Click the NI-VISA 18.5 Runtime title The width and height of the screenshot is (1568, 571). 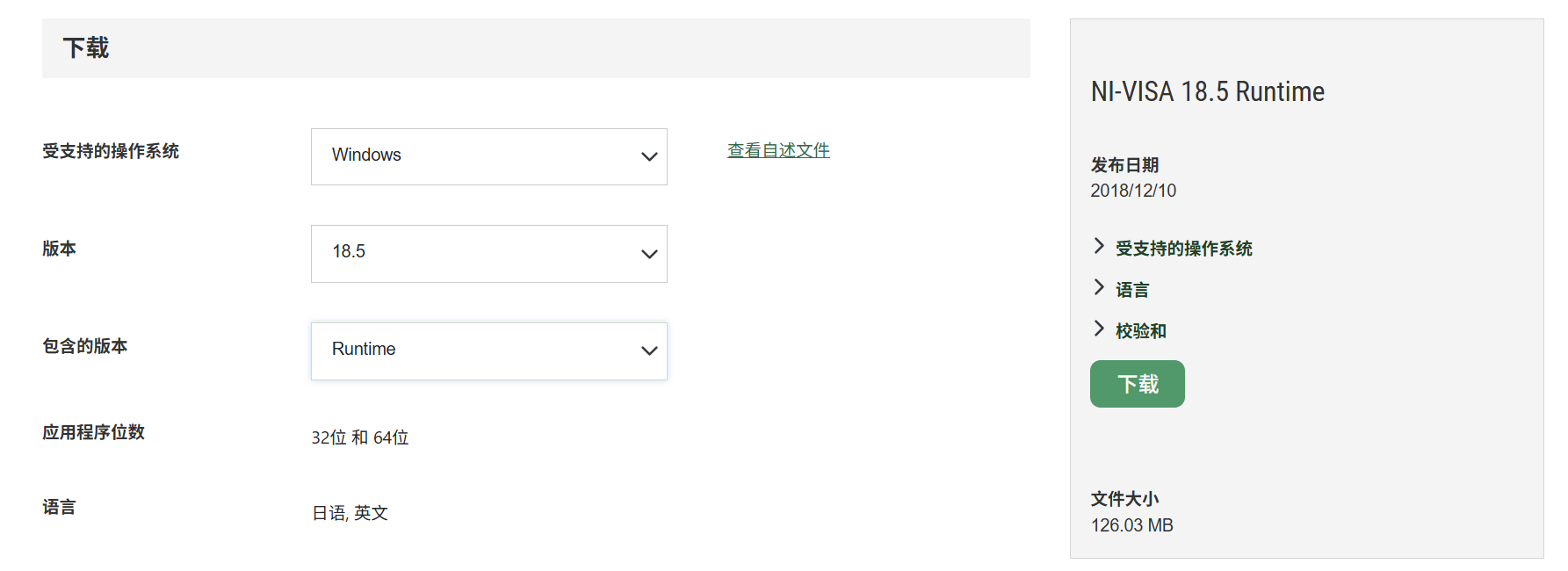click(x=1207, y=91)
